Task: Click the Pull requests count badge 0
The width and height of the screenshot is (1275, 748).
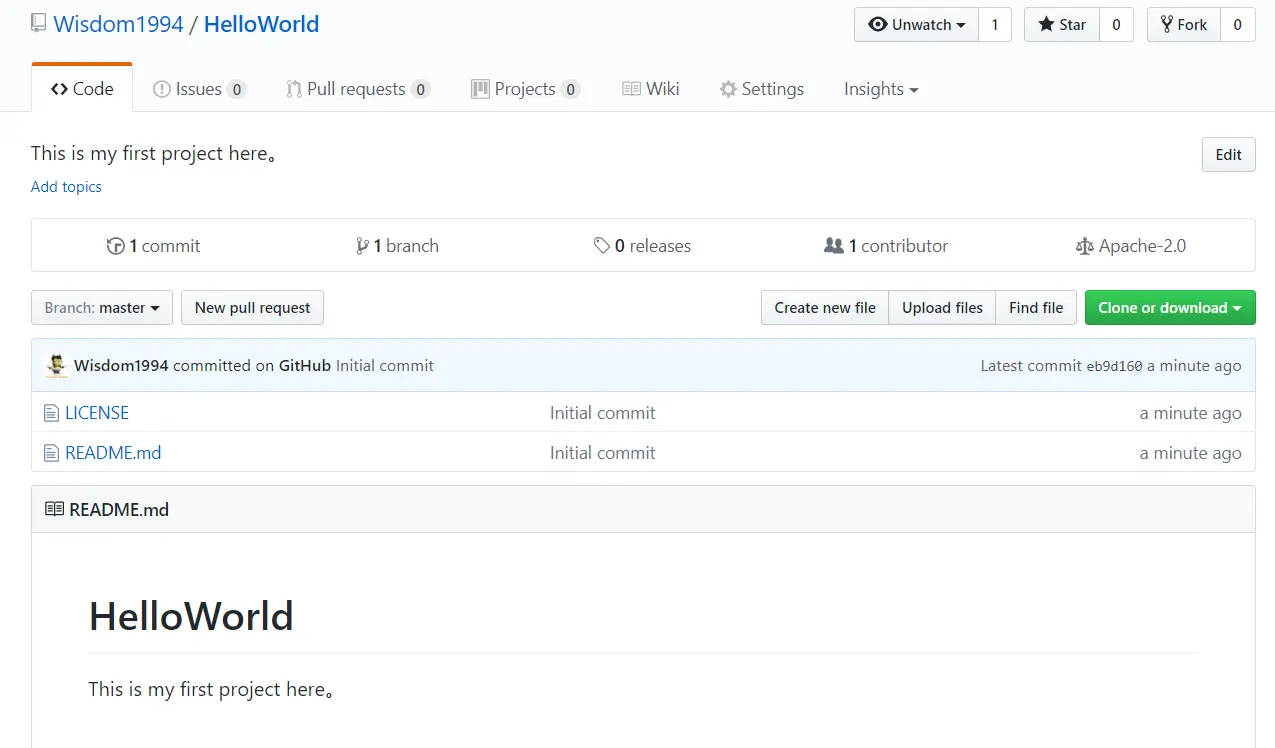Action: click(421, 90)
